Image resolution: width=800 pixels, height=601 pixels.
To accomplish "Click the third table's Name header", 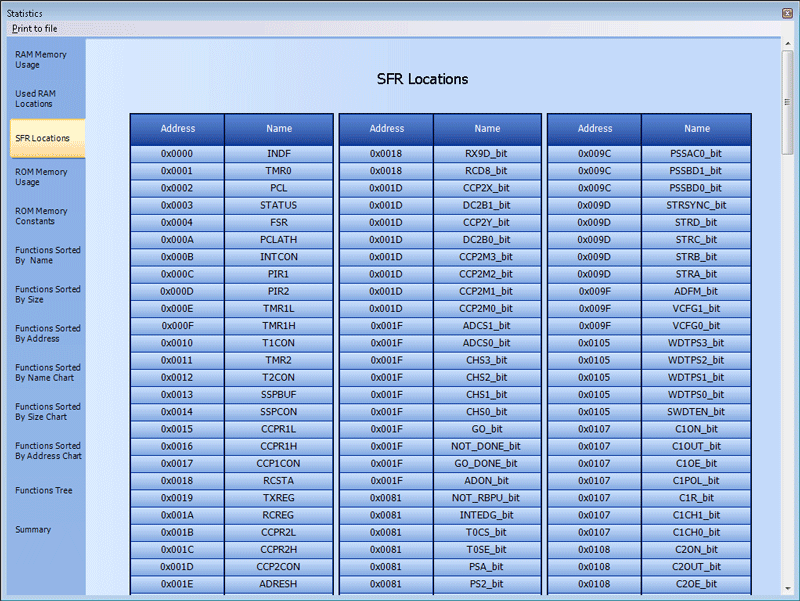I will coord(697,129).
